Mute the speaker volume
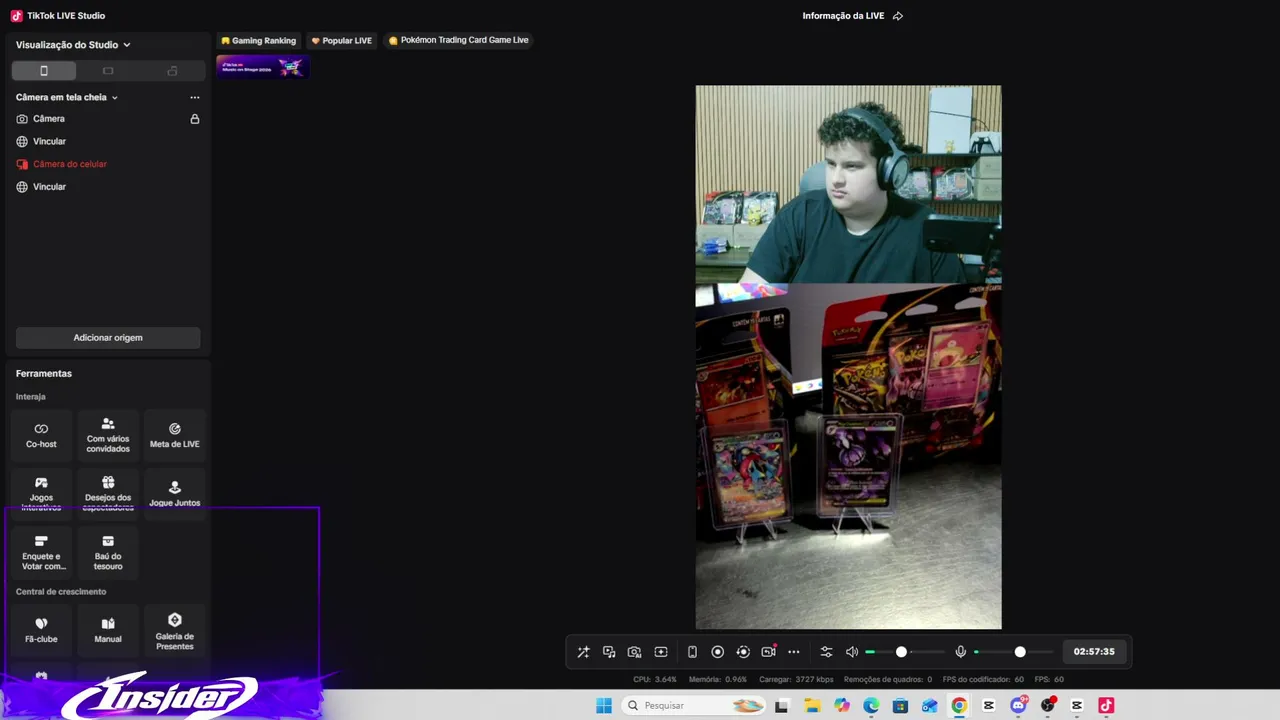1280x720 pixels. point(852,652)
